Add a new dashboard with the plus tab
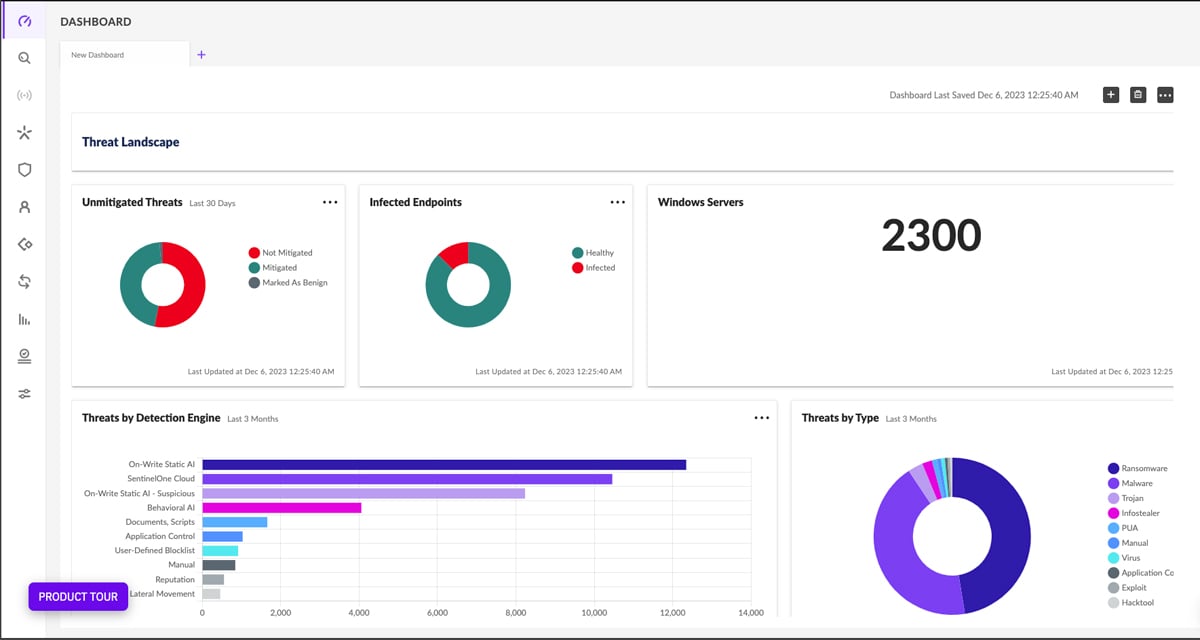The width and height of the screenshot is (1200, 640). coord(201,55)
